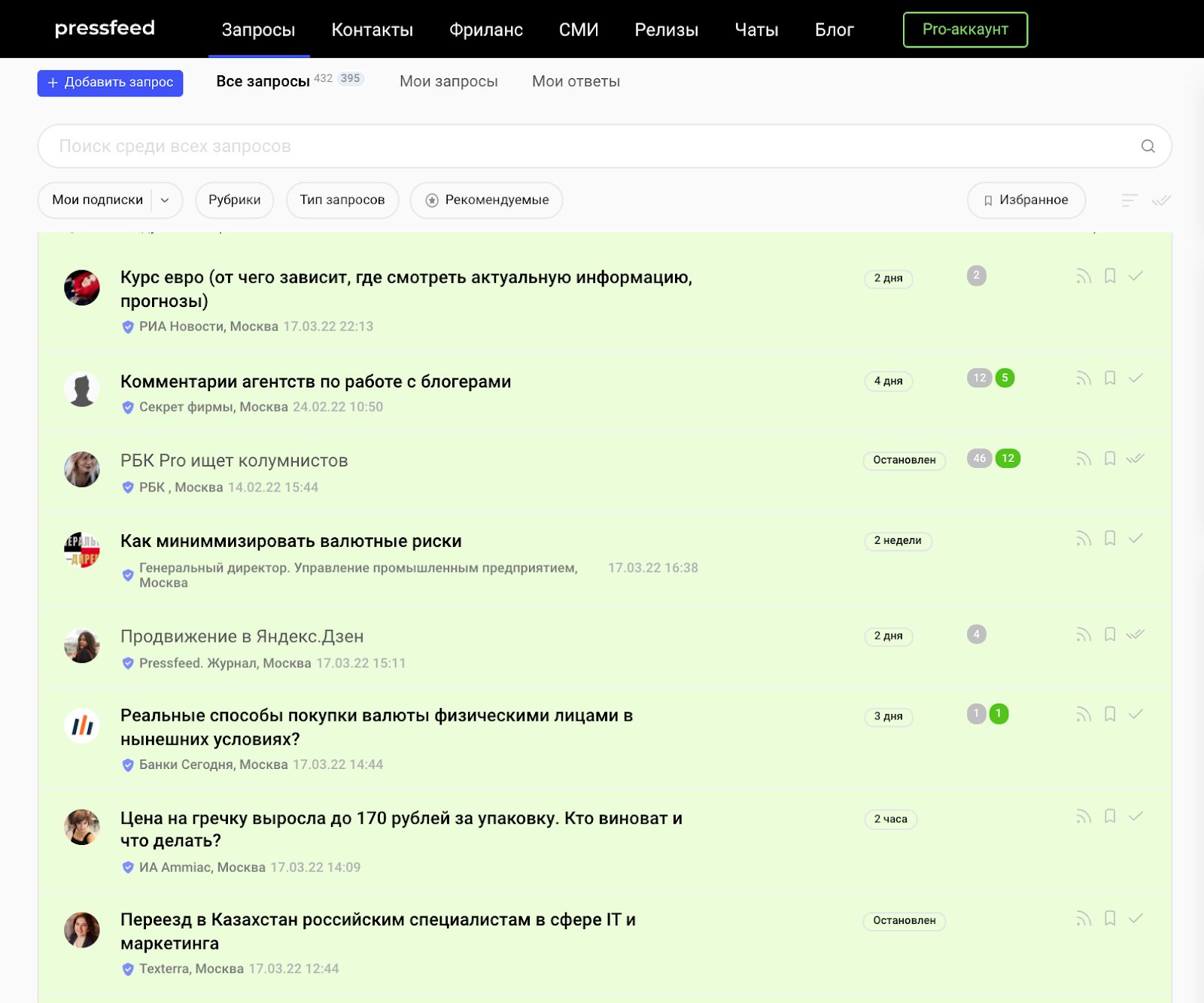Mark Курс евро request as read

[1136, 276]
